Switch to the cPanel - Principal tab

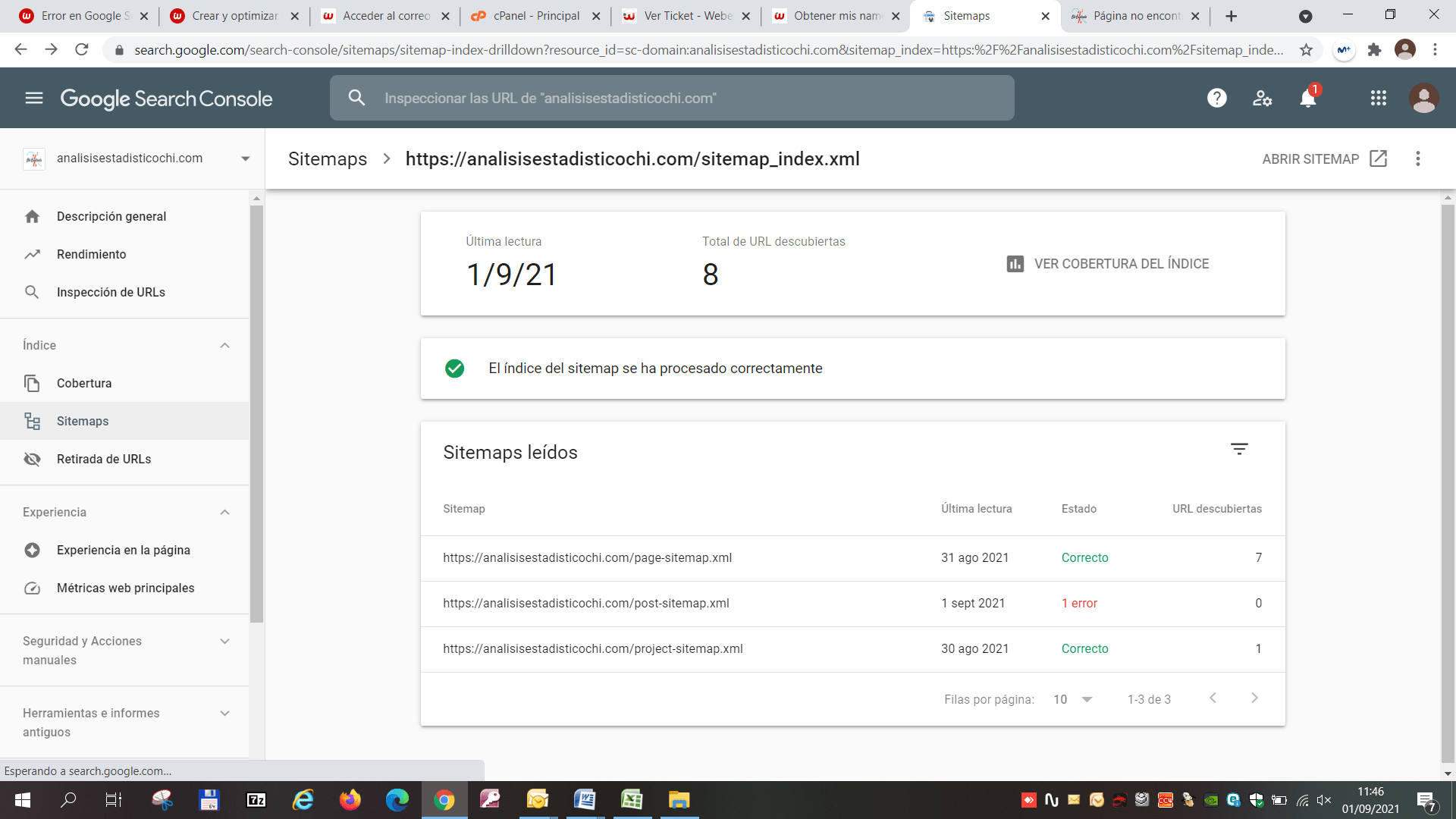click(x=535, y=16)
